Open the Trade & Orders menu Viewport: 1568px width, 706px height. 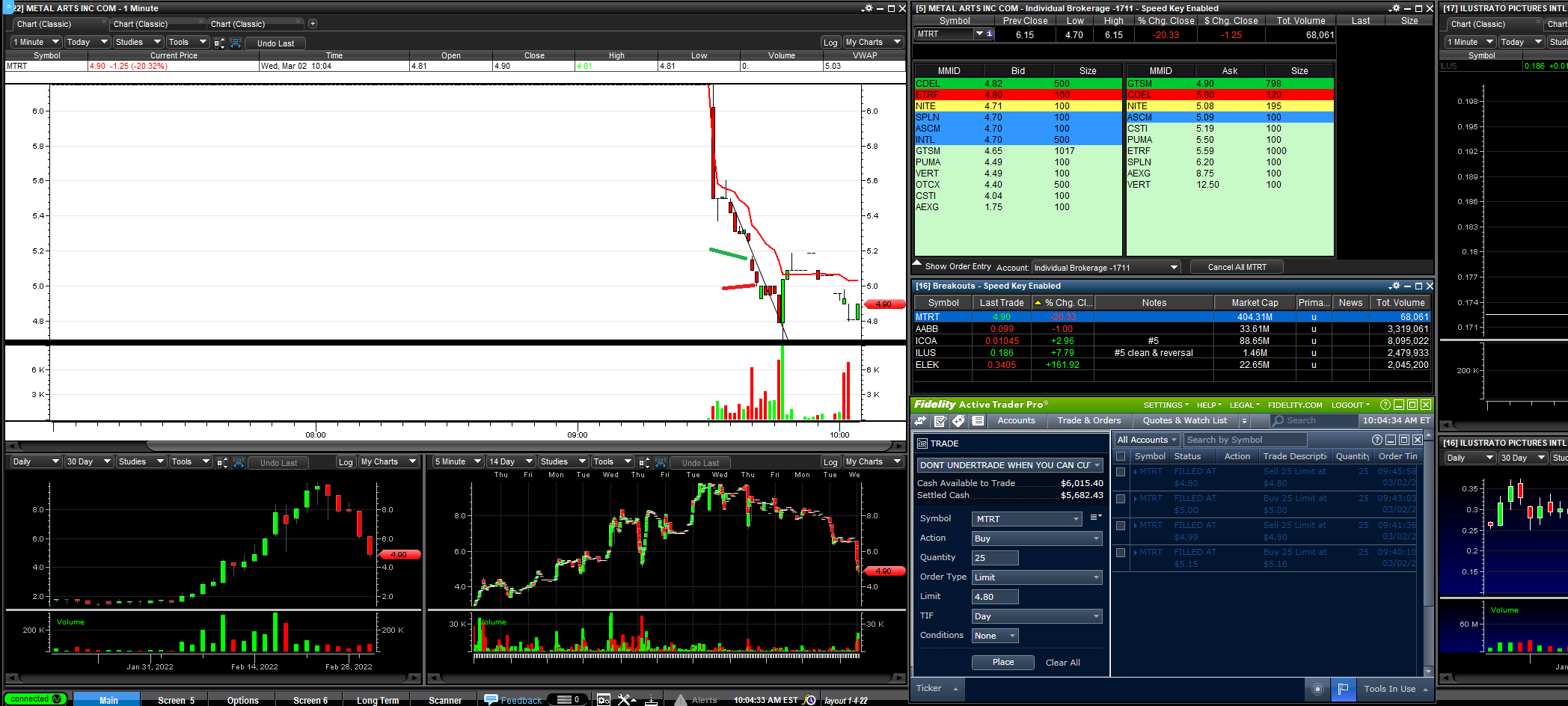point(1088,421)
